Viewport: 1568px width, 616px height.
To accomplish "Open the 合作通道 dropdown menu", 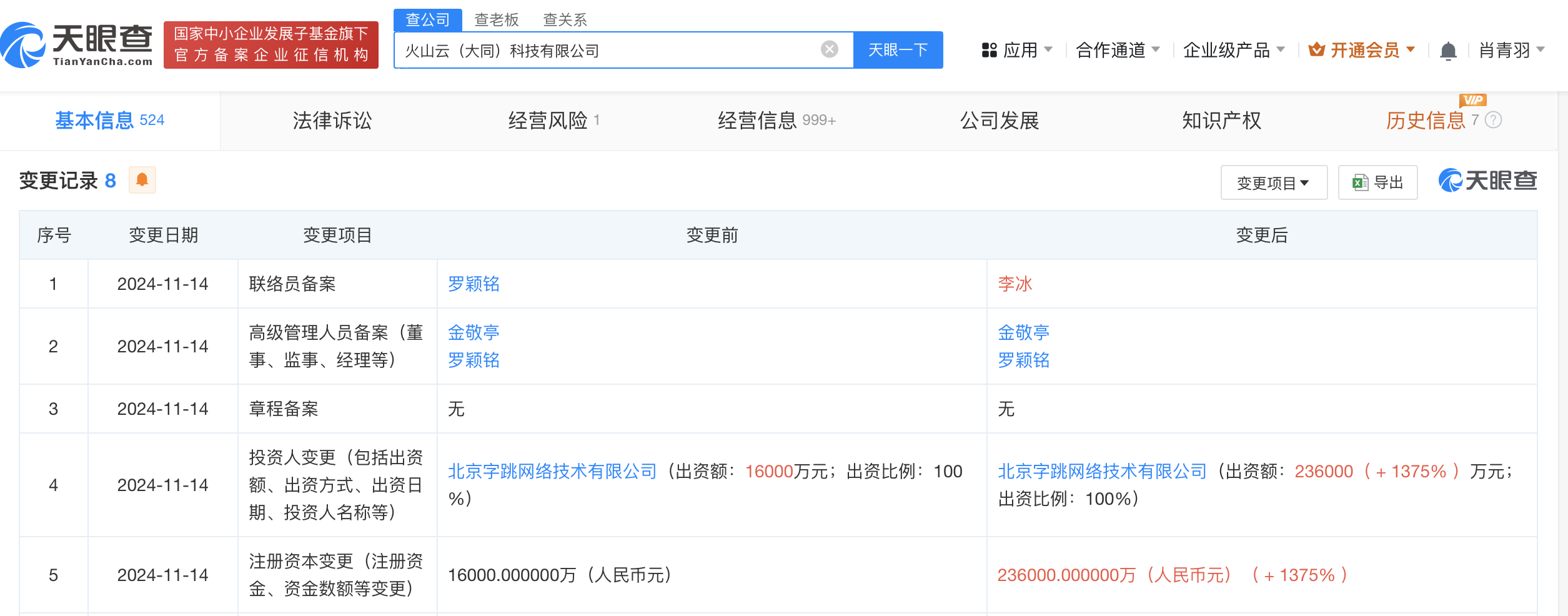I will tap(1117, 50).
